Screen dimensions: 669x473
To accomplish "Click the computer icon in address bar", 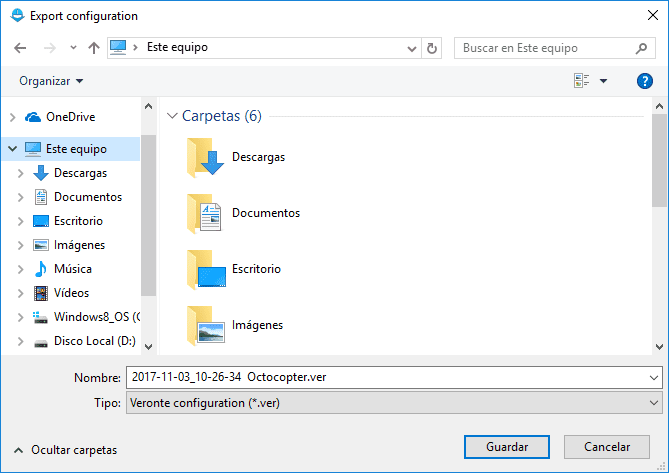I will point(118,47).
